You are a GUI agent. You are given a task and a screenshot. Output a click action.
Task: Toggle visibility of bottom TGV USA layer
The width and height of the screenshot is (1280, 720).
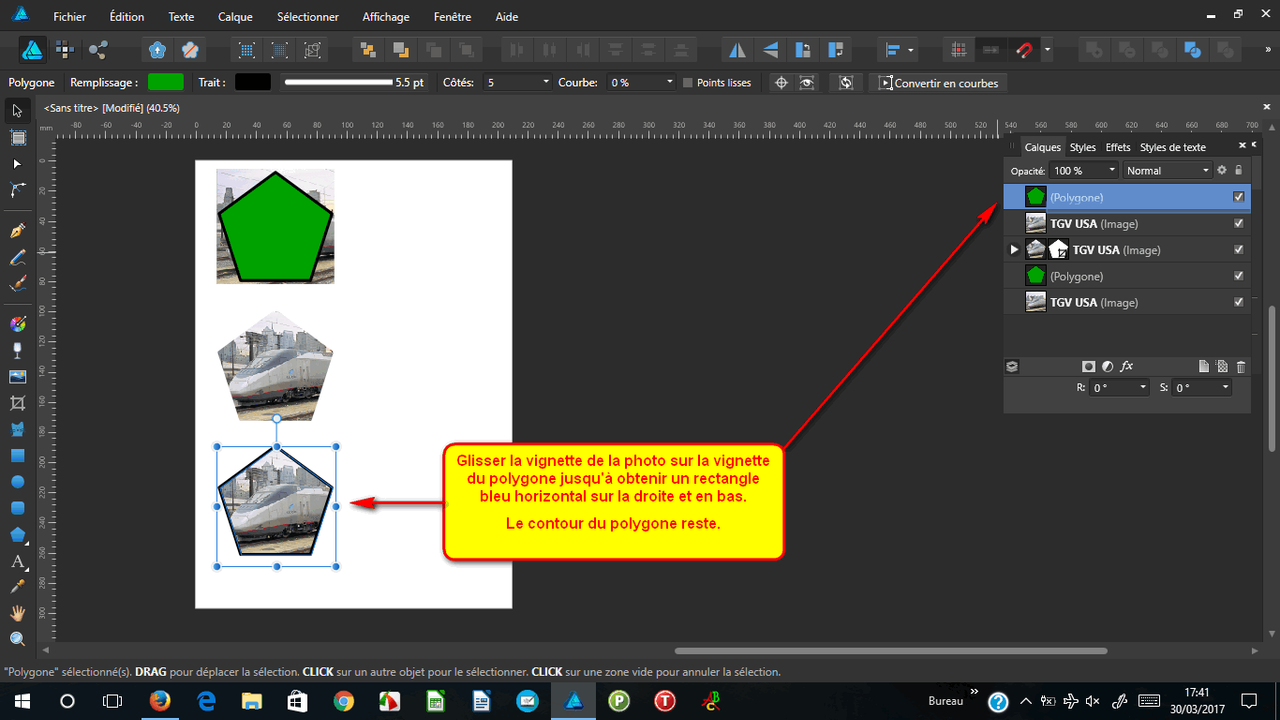(1239, 302)
